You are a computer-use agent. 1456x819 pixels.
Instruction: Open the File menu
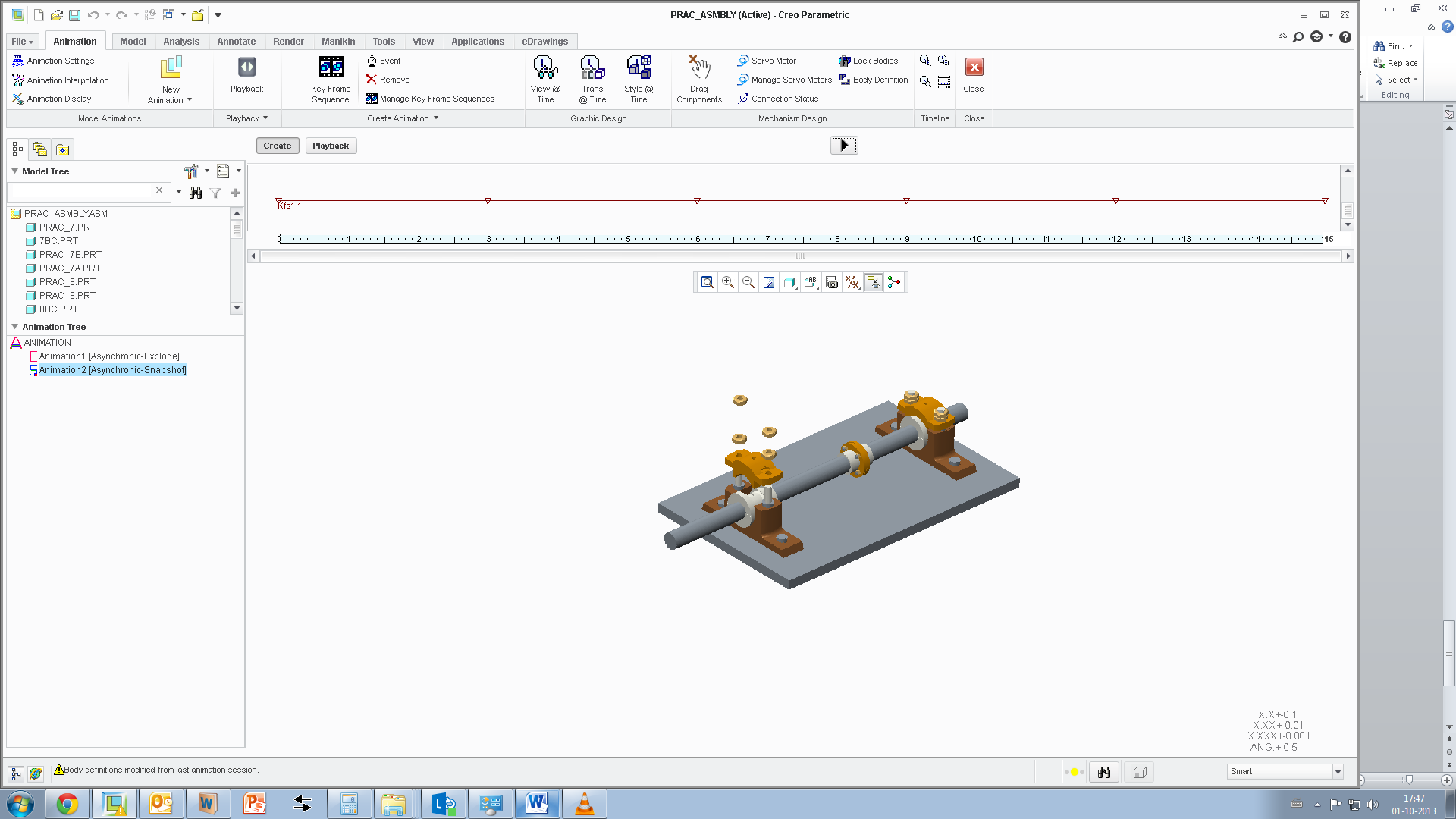tap(22, 42)
